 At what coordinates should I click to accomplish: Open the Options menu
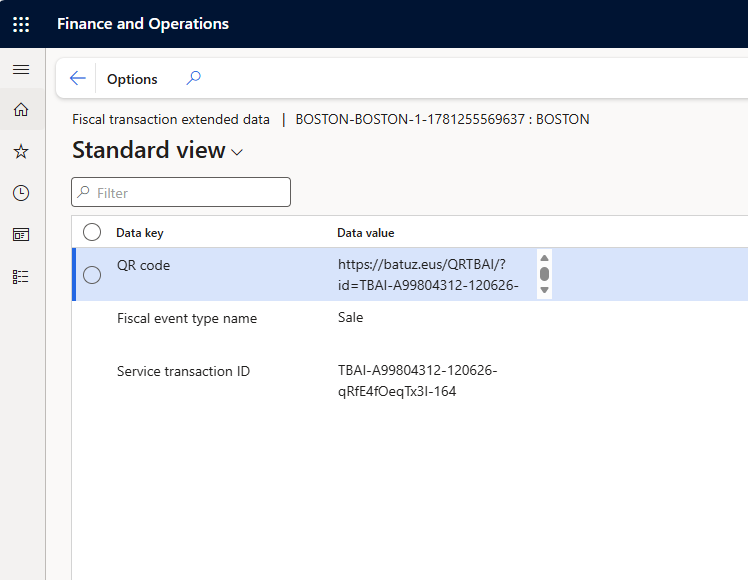tap(132, 79)
